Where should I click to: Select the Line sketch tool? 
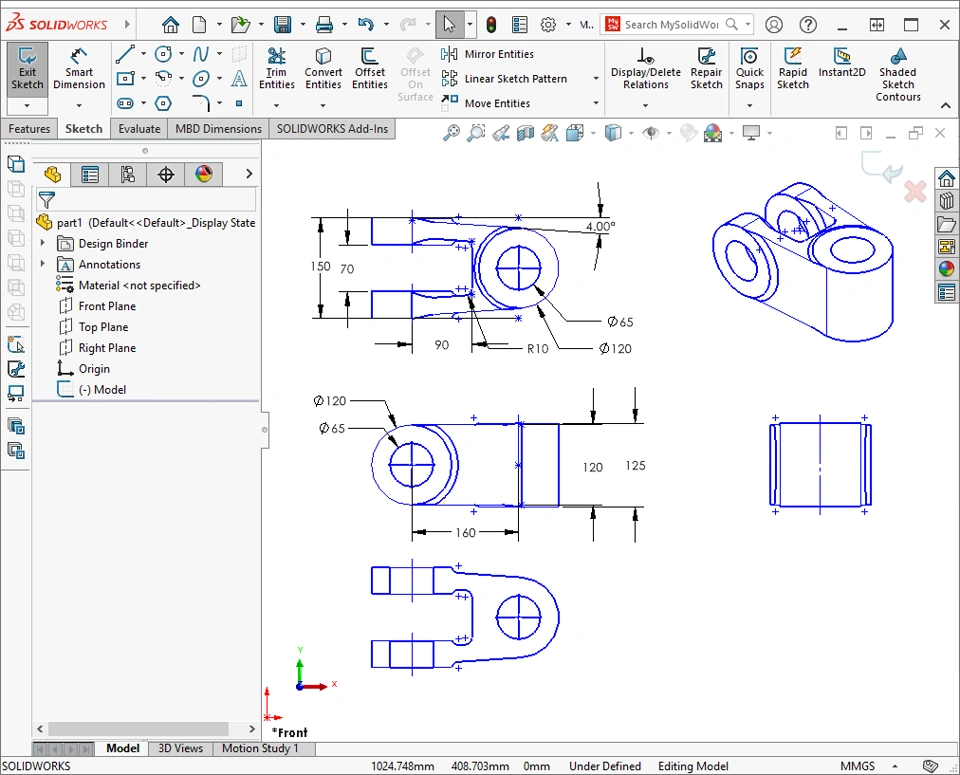click(124, 54)
